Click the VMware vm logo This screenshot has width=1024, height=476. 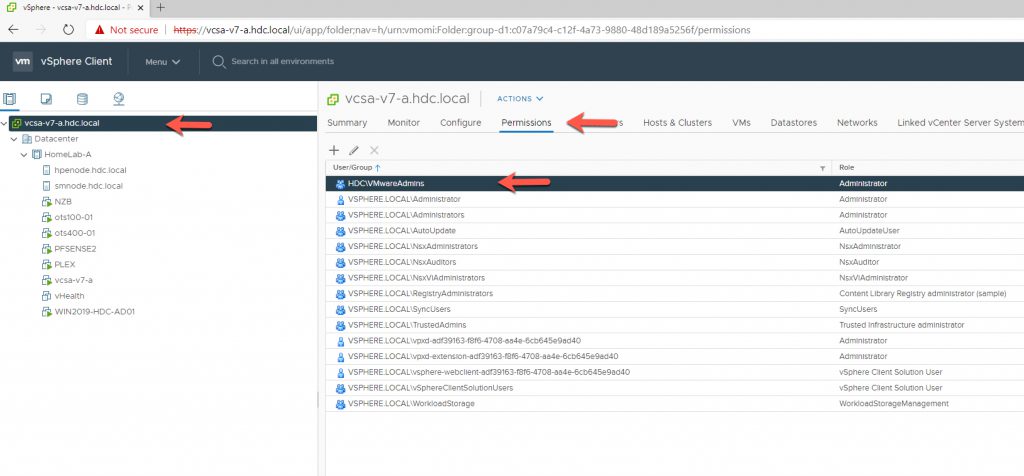pyautogui.click(x=23, y=61)
